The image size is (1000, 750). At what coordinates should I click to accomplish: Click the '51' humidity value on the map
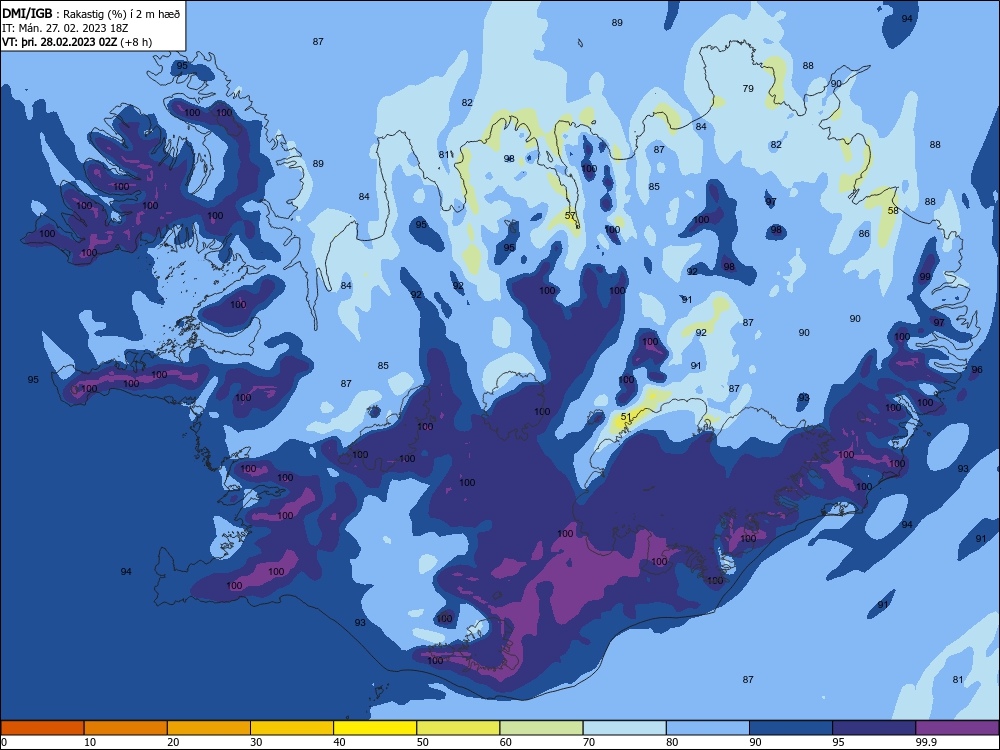click(626, 416)
